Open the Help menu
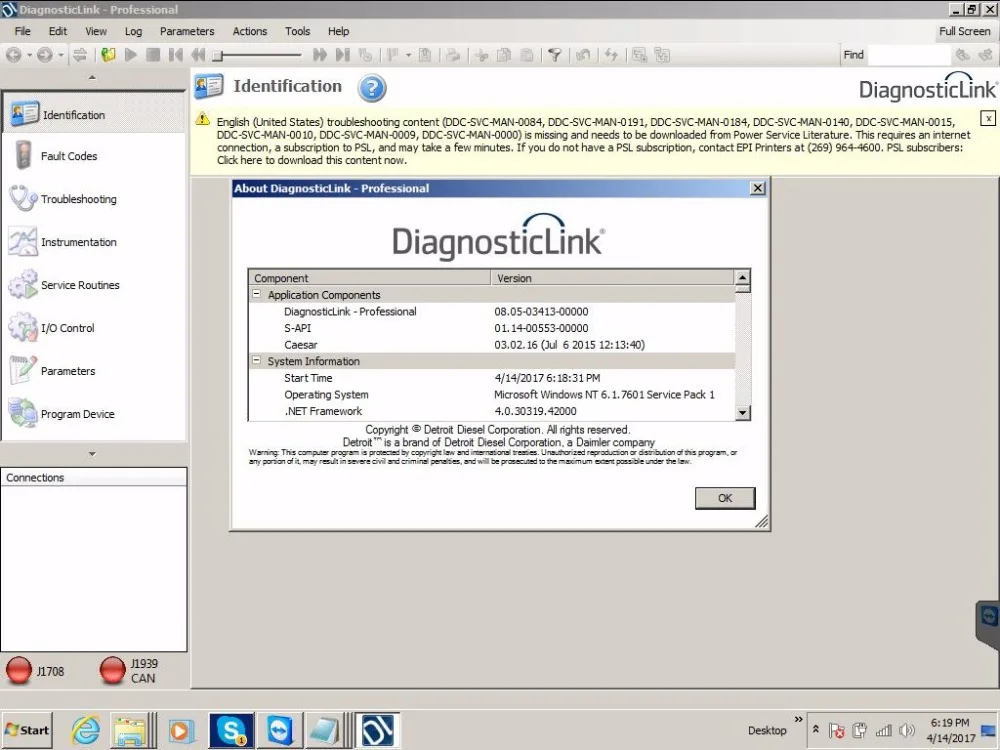The width and height of the screenshot is (1000, 750). pos(338,31)
